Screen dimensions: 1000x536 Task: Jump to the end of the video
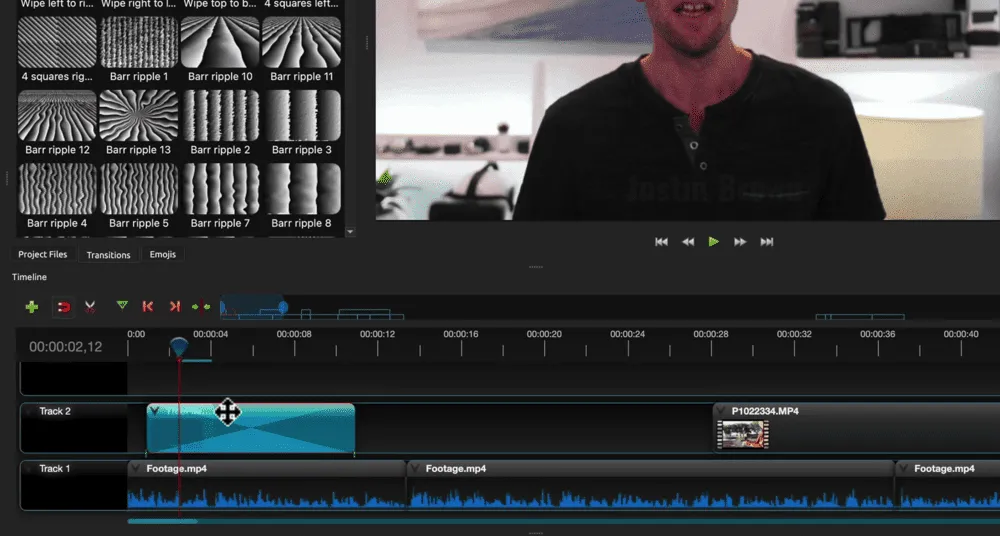pyautogui.click(x=767, y=242)
